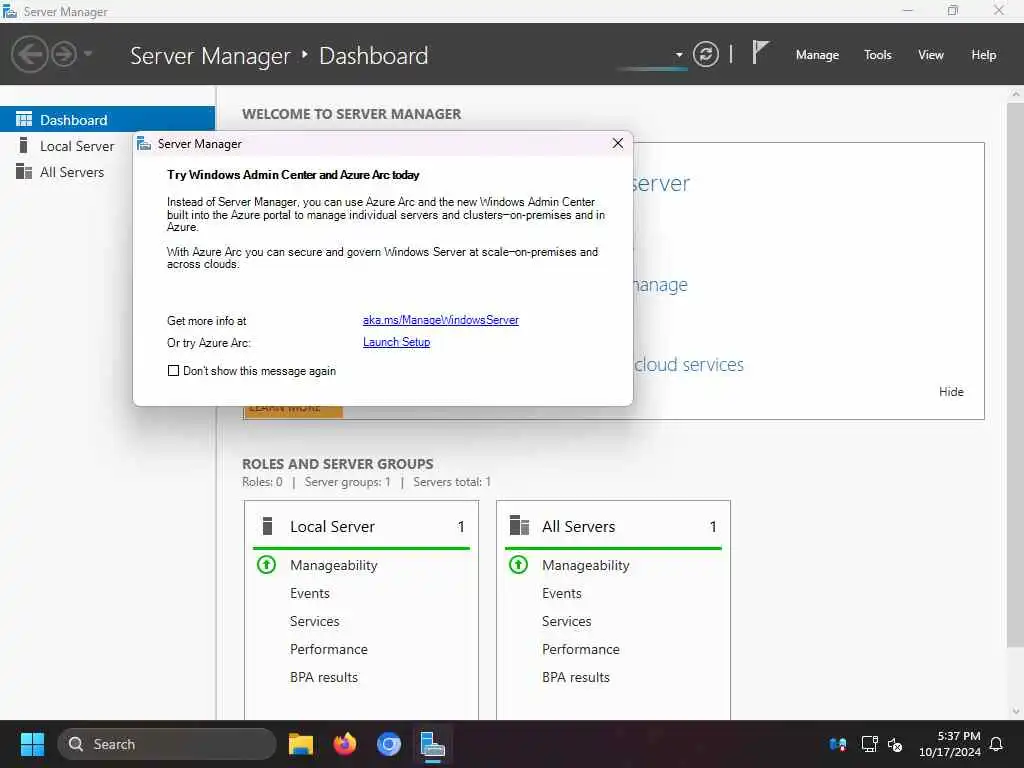The width and height of the screenshot is (1024, 768).
Task: Open BPA results under Local Server
Action: [x=324, y=678]
